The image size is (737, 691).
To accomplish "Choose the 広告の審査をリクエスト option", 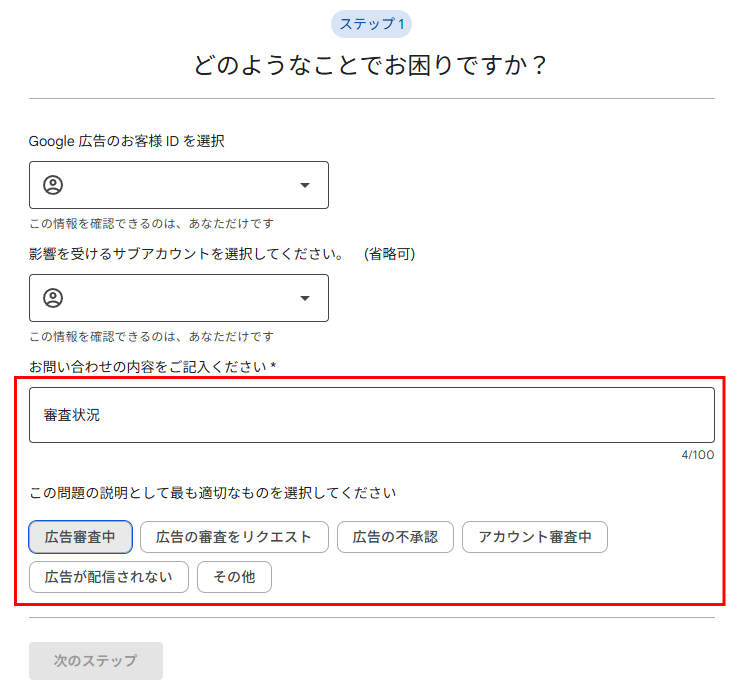I will [x=234, y=537].
